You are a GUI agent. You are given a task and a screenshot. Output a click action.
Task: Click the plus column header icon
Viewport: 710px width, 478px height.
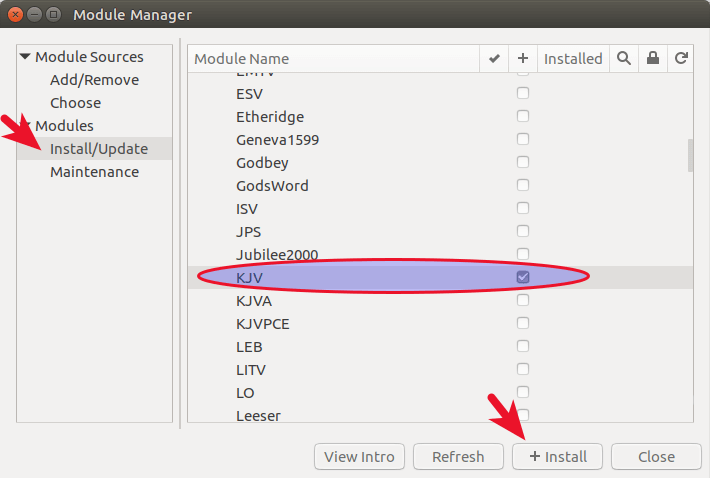pyautogui.click(x=522, y=59)
